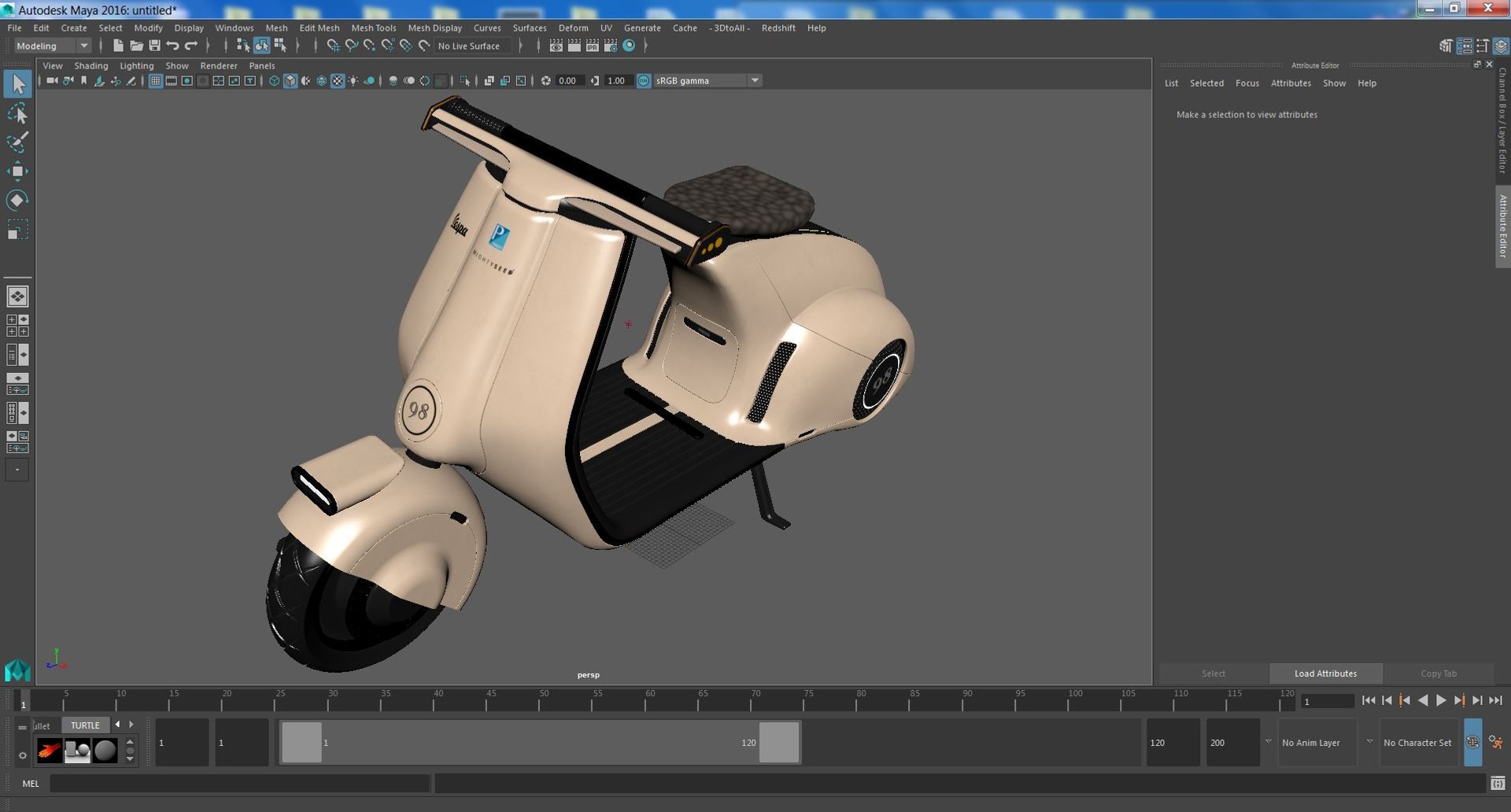Toggle auto keyframe
Screen dimensions: 1511x812
1472,742
